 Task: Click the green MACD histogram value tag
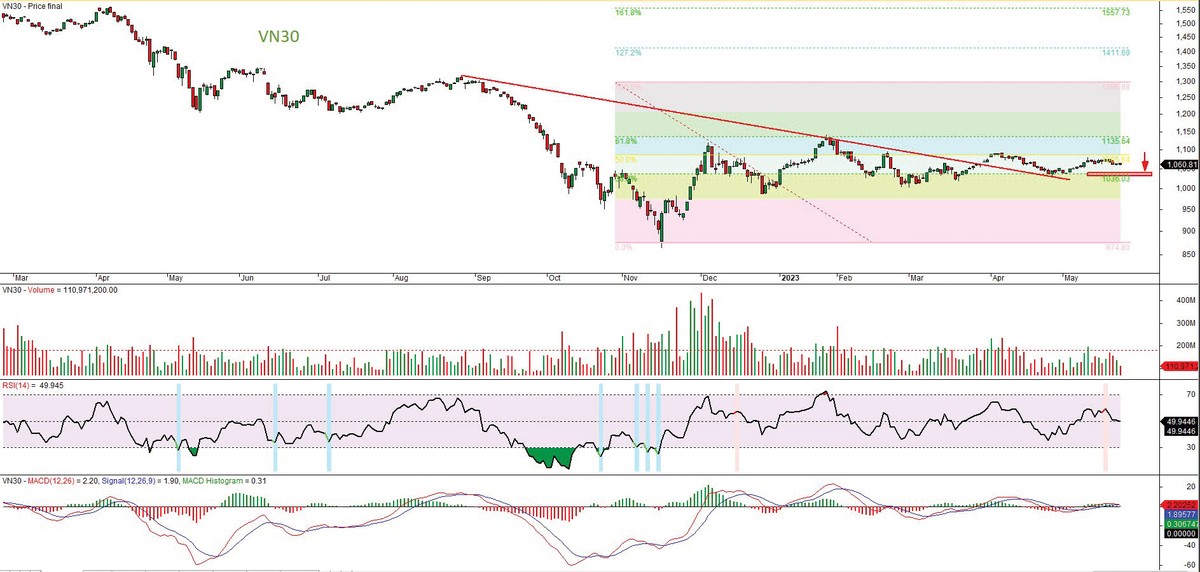point(1180,495)
